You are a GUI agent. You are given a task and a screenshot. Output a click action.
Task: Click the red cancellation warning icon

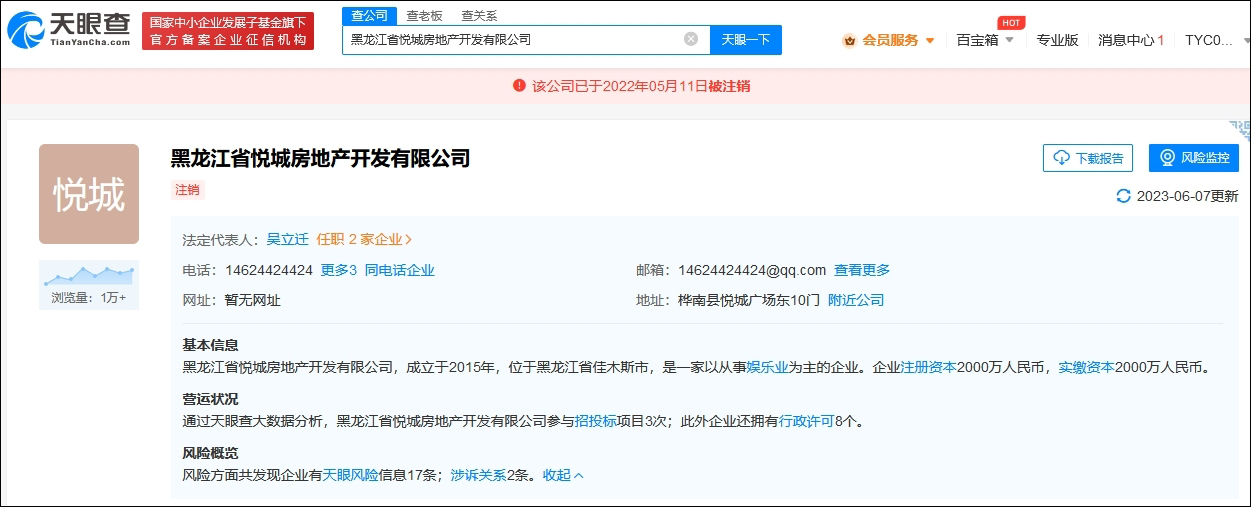tap(519, 86)
